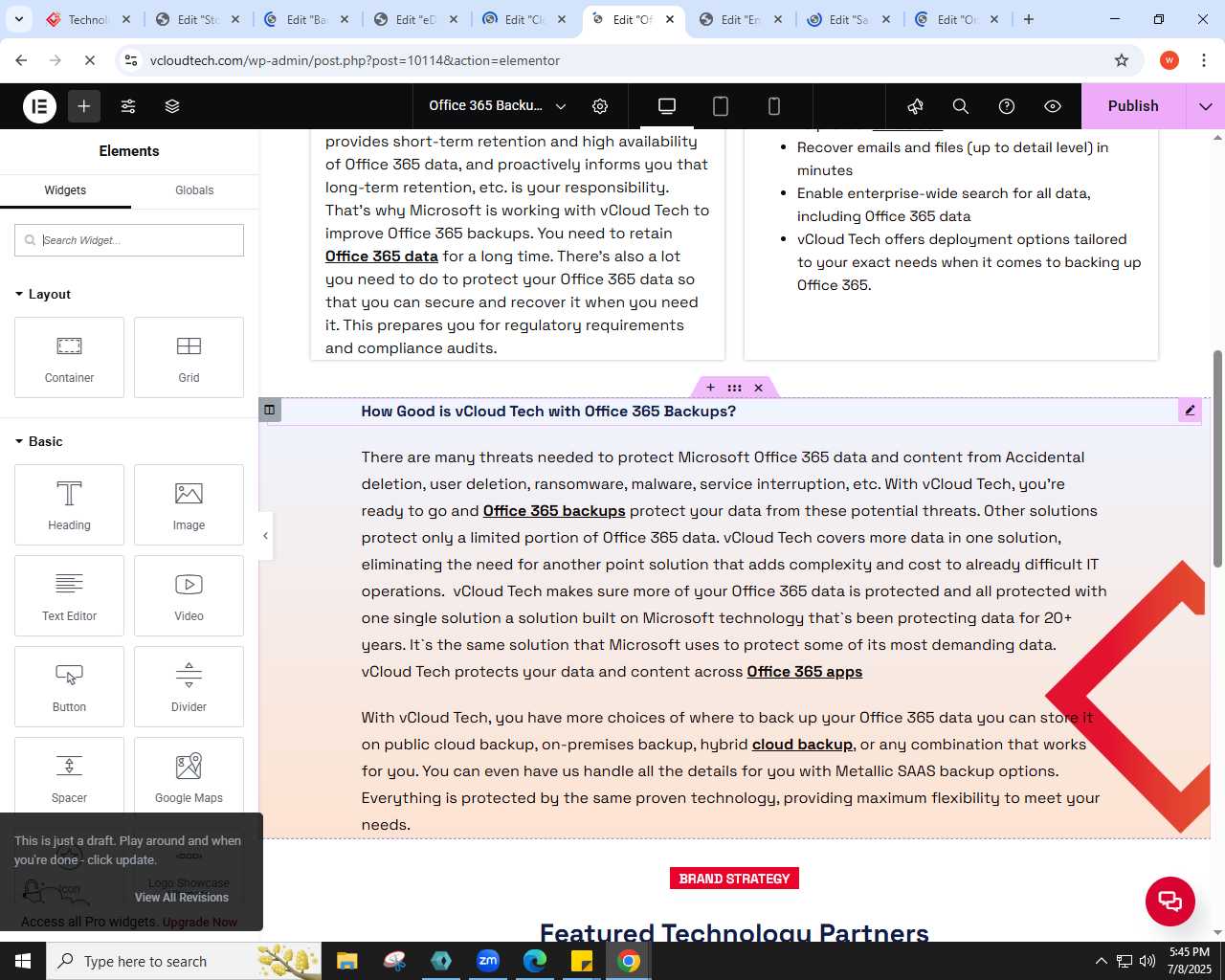Viewport: 1225px width, 980px height.
Task: Switch to Tablet device view
Action: pyautogui.click(x=721, y=106)
